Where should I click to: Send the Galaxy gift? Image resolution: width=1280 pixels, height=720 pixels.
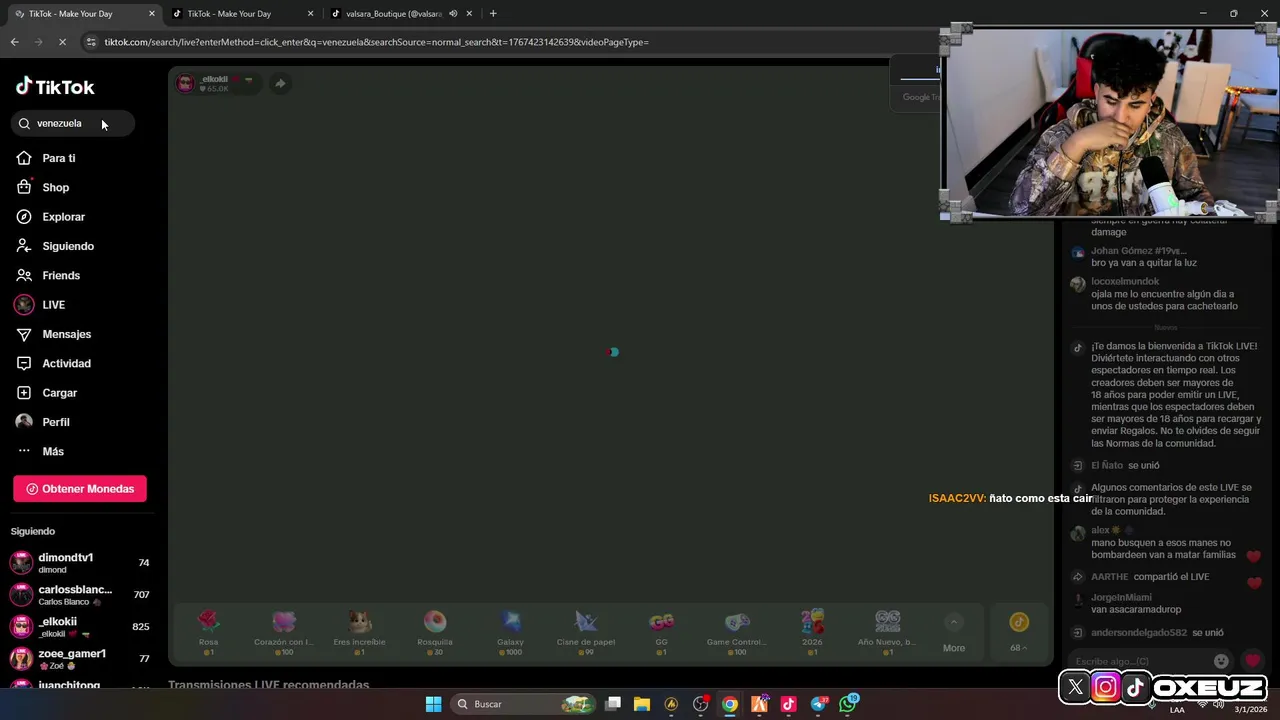pyautogui.click(x=511, y=633)
